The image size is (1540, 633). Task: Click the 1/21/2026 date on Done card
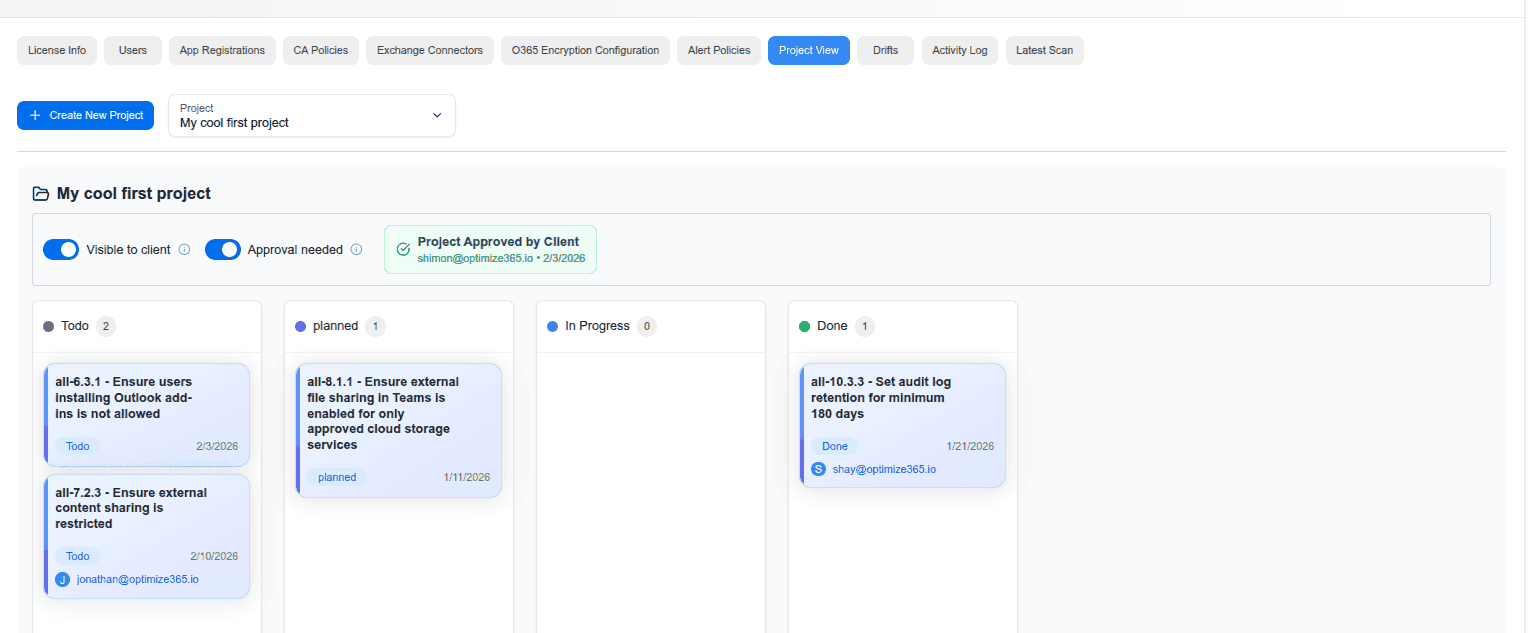[970, 447]
